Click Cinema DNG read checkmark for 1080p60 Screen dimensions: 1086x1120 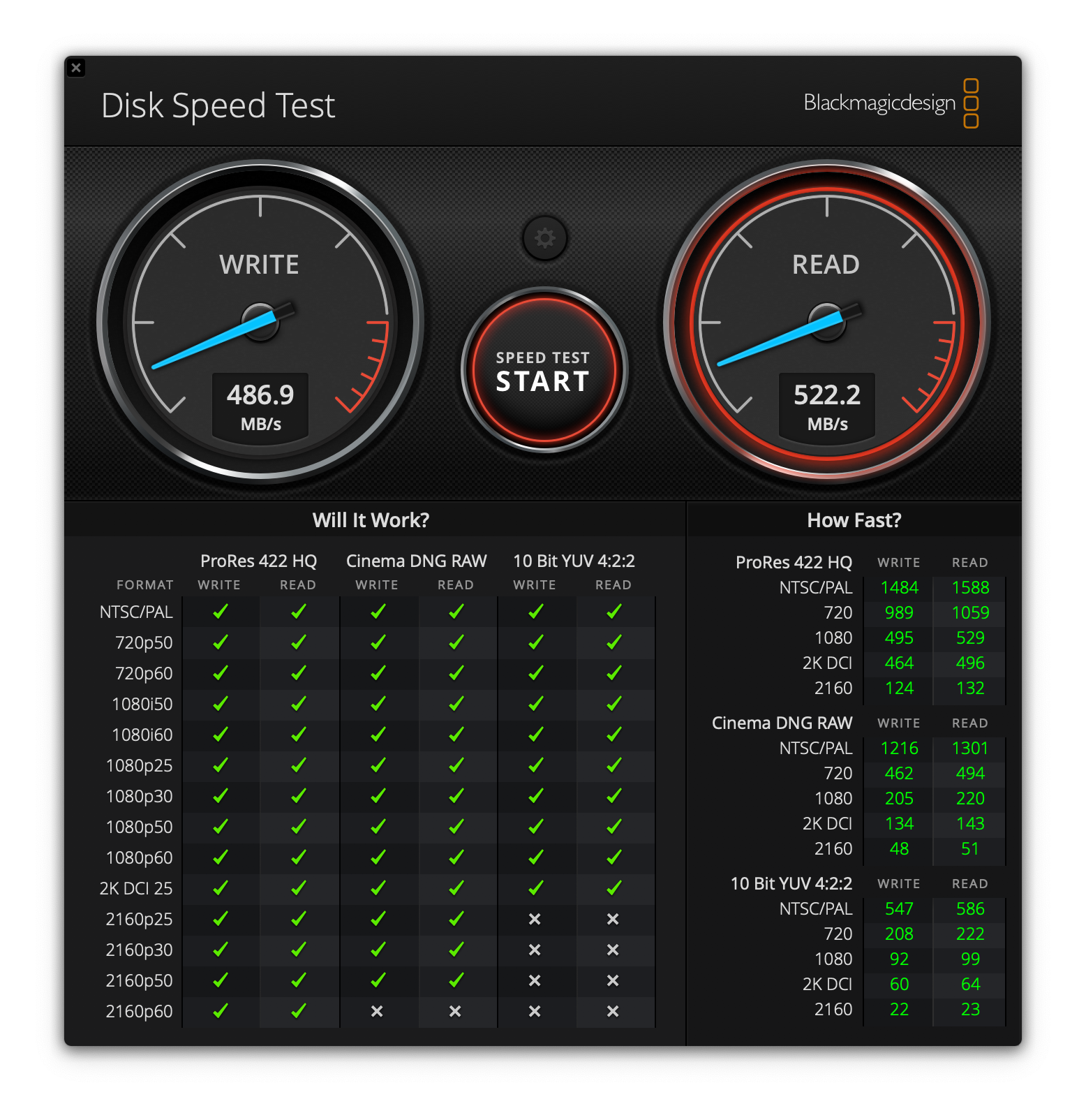tap(456, 857)
